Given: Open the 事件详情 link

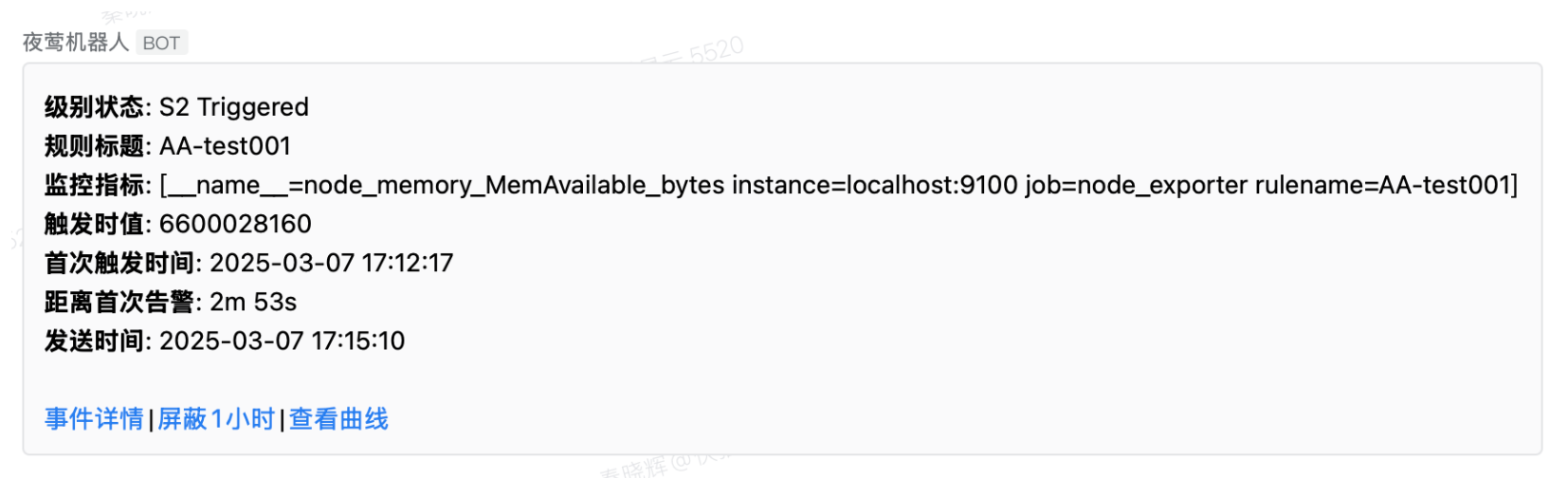Looking at the screenshot, I should coord(94,418).
